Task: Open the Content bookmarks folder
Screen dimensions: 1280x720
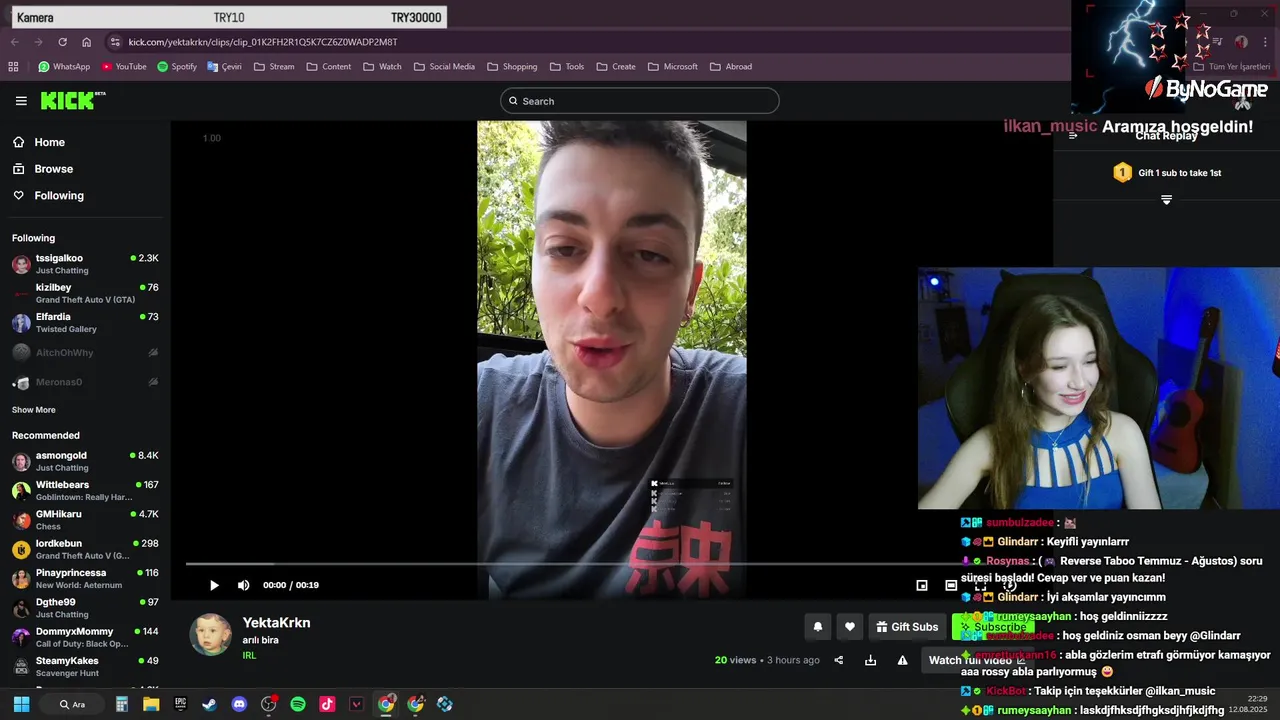Action: coord(329,67)
